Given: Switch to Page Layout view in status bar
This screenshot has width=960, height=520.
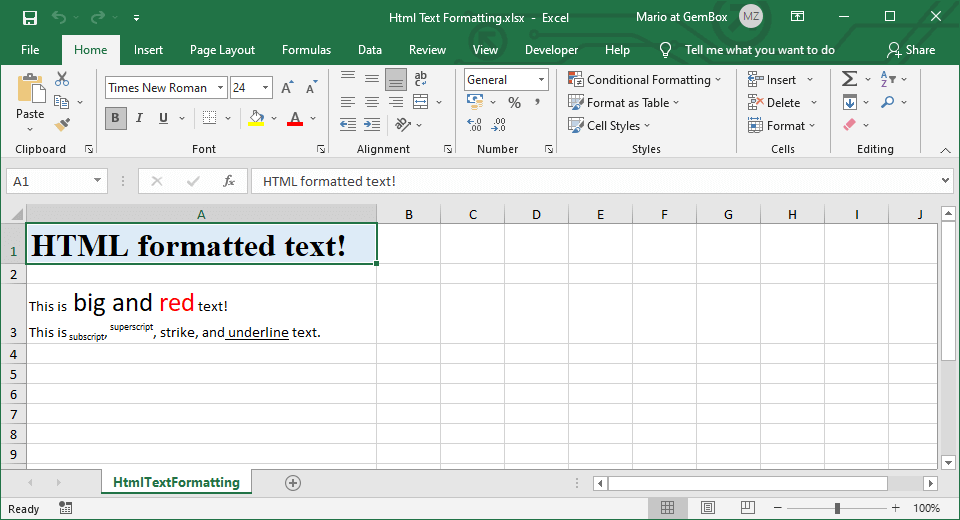Looking at the screenshot, I should pos(707,508).
